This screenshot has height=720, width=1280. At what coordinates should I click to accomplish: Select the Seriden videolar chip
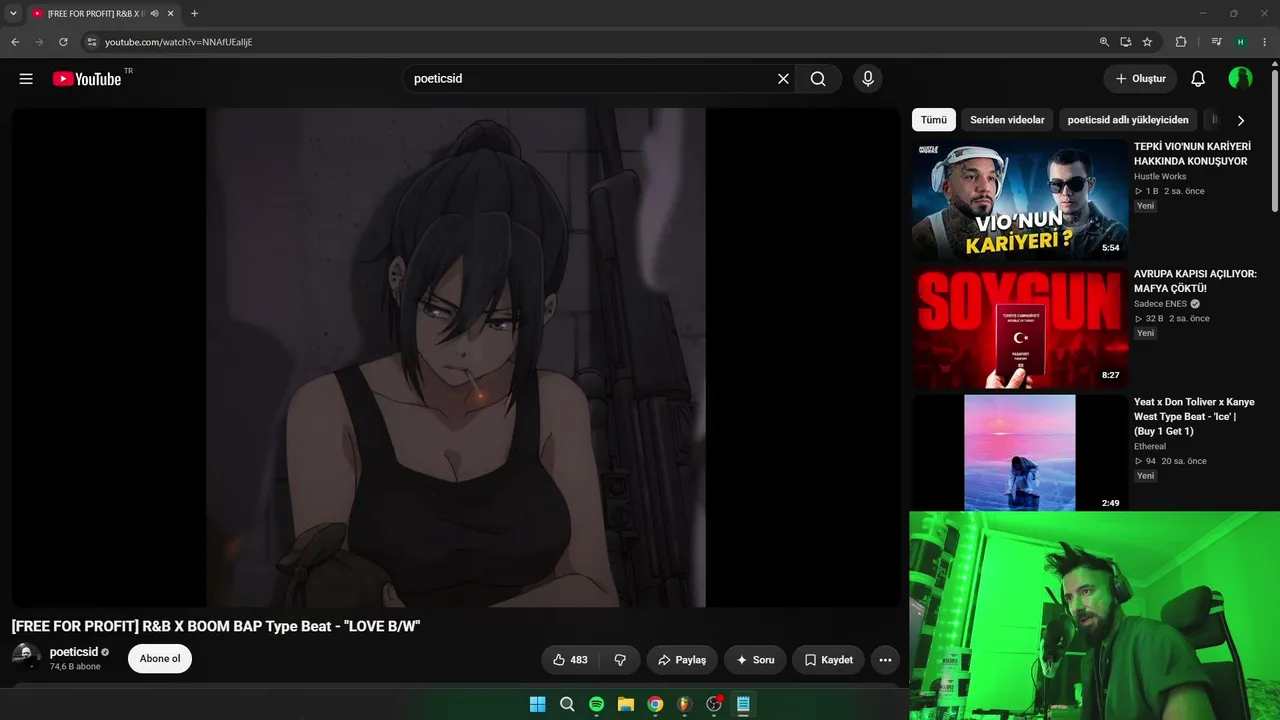click(1007, 120)
